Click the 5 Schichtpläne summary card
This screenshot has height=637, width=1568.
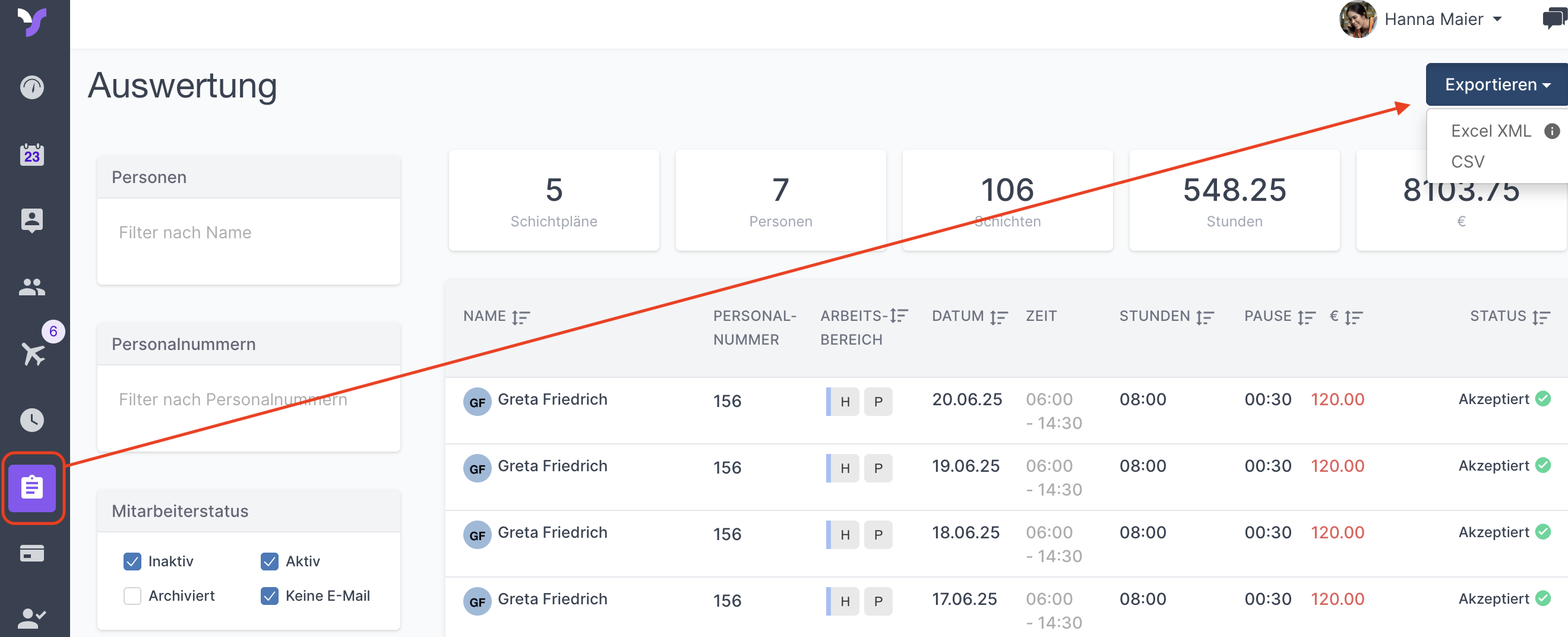(x=554, y=200)
